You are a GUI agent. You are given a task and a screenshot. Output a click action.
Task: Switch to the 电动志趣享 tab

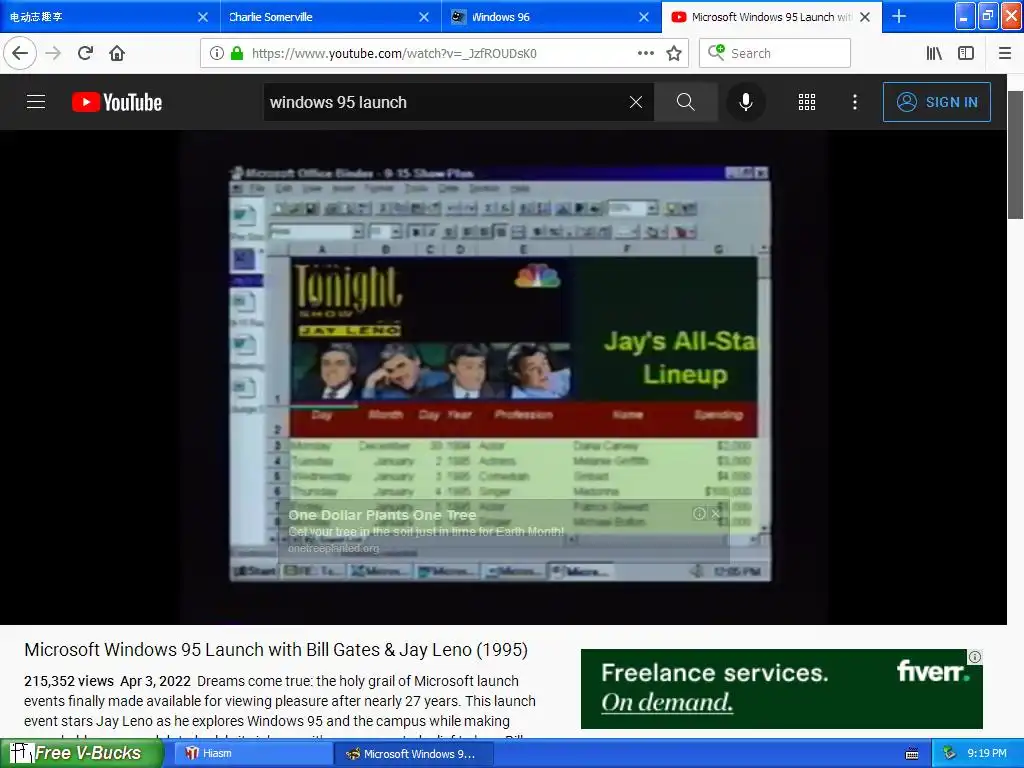coord(98,17)
